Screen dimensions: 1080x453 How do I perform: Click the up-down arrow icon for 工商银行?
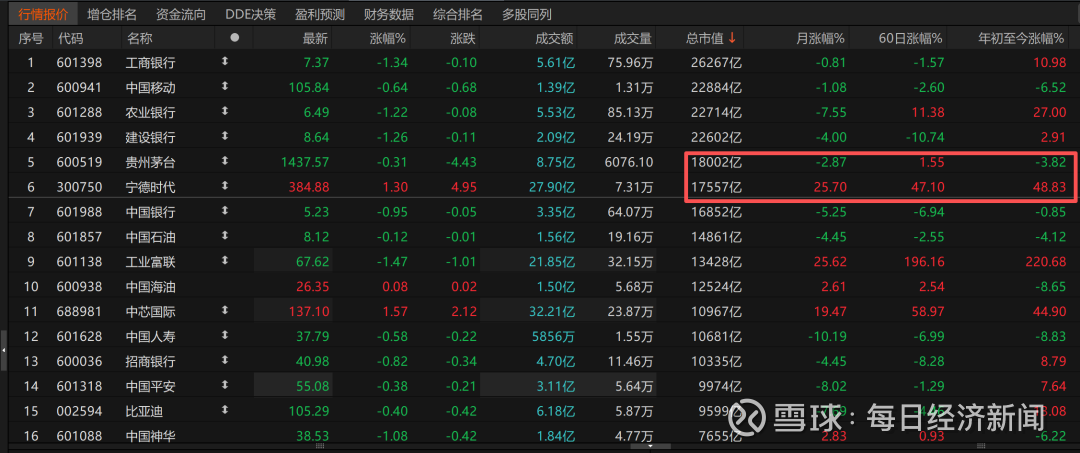click(225, 62)
